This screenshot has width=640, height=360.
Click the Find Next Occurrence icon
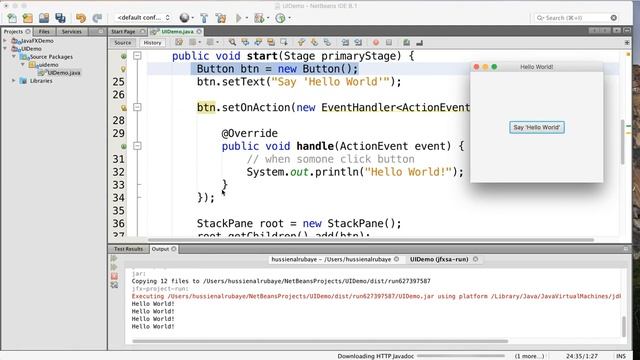[258, 42]
